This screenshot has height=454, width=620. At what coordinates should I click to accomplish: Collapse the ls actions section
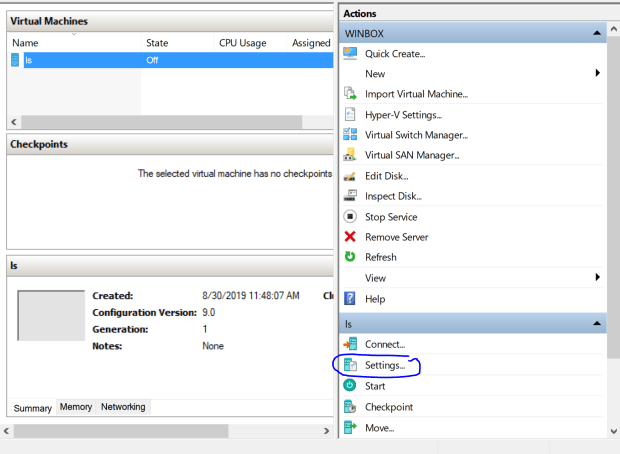597,325
